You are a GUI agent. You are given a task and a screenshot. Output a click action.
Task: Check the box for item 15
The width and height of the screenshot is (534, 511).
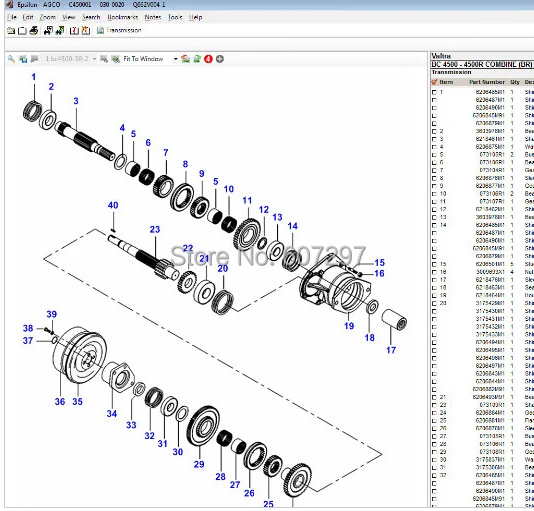[x=434, y=264]
